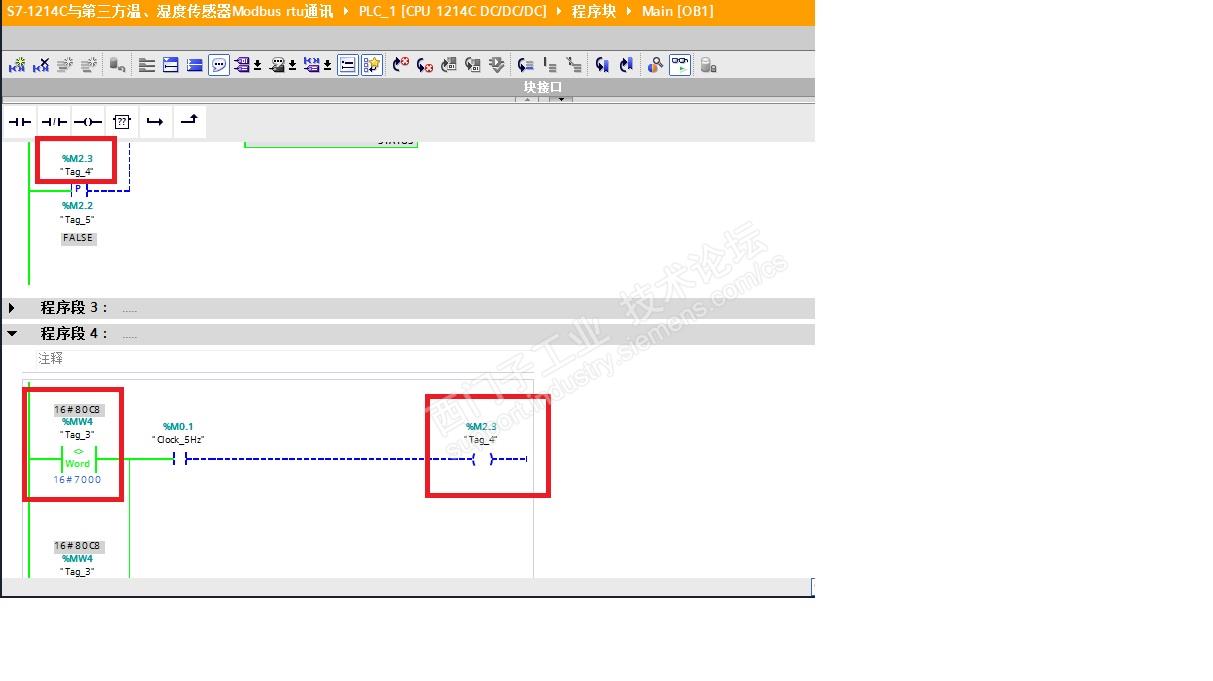1213x681 pixels.
Task: Toggle the favorites star icon in toolbar
Action: click(372, 65)
